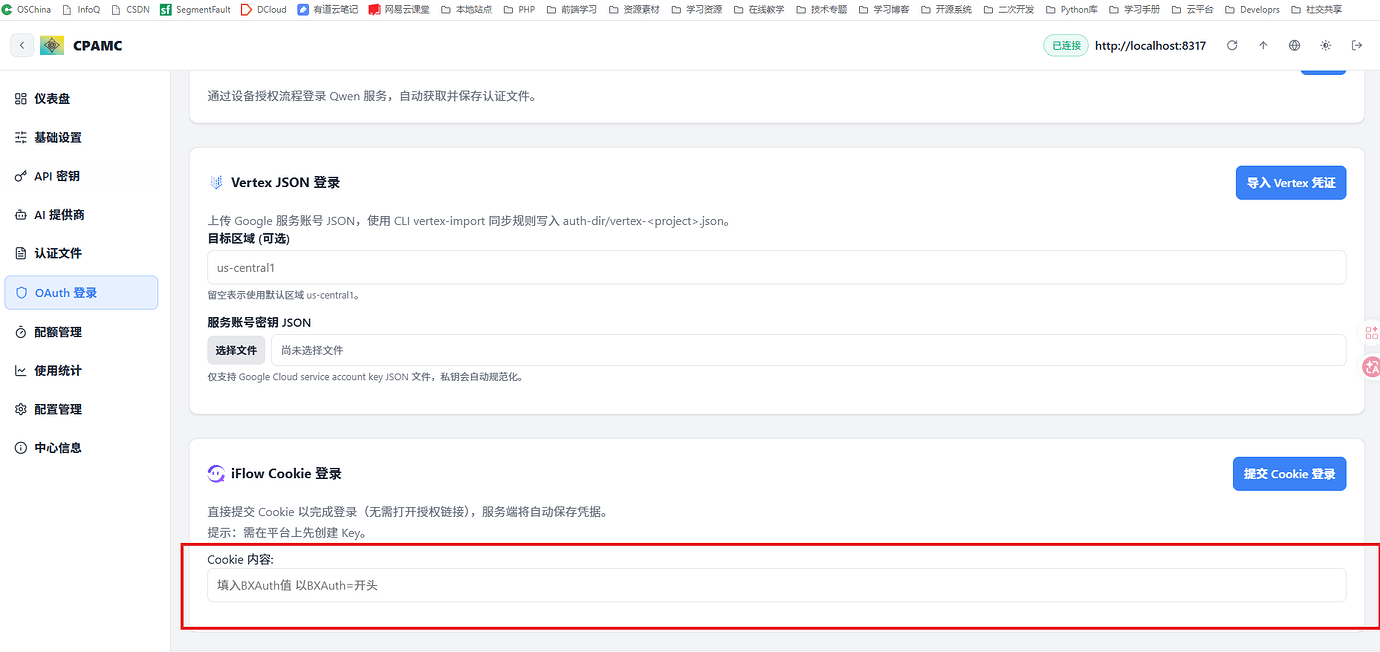Open the CSDN bookmark
1380x652 pixels.
[129, 9]
